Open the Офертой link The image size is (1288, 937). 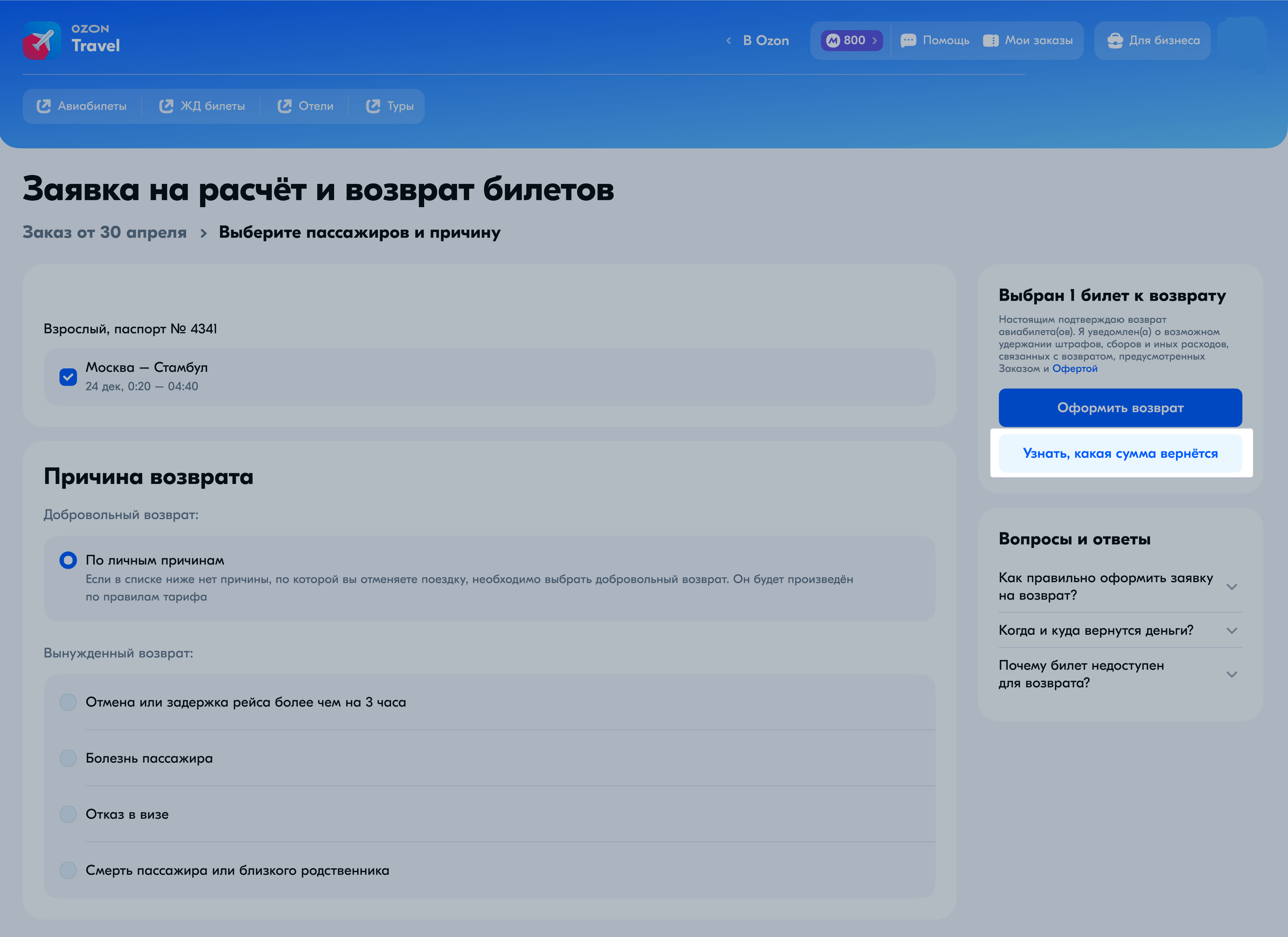[1075, 369]
